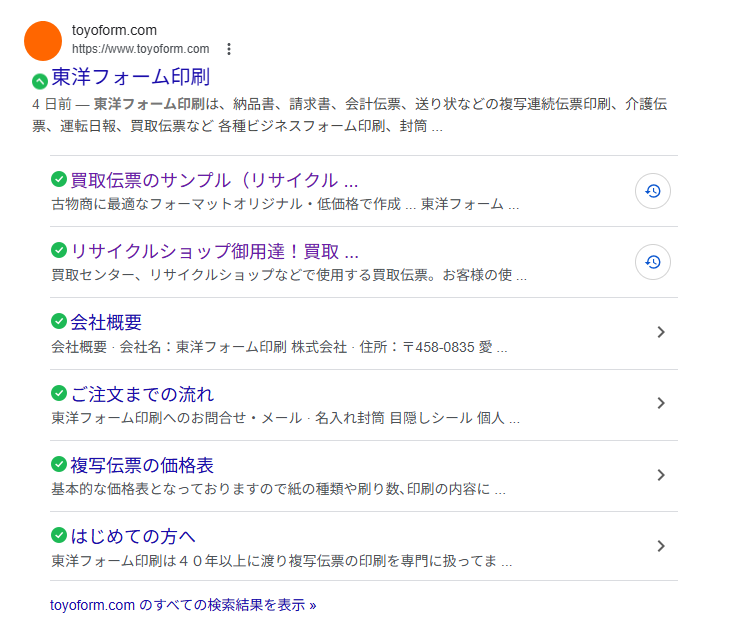Click green checkmark beside 複写伝票の価格表
Viewport: 731px width, 619px height.
59,465
